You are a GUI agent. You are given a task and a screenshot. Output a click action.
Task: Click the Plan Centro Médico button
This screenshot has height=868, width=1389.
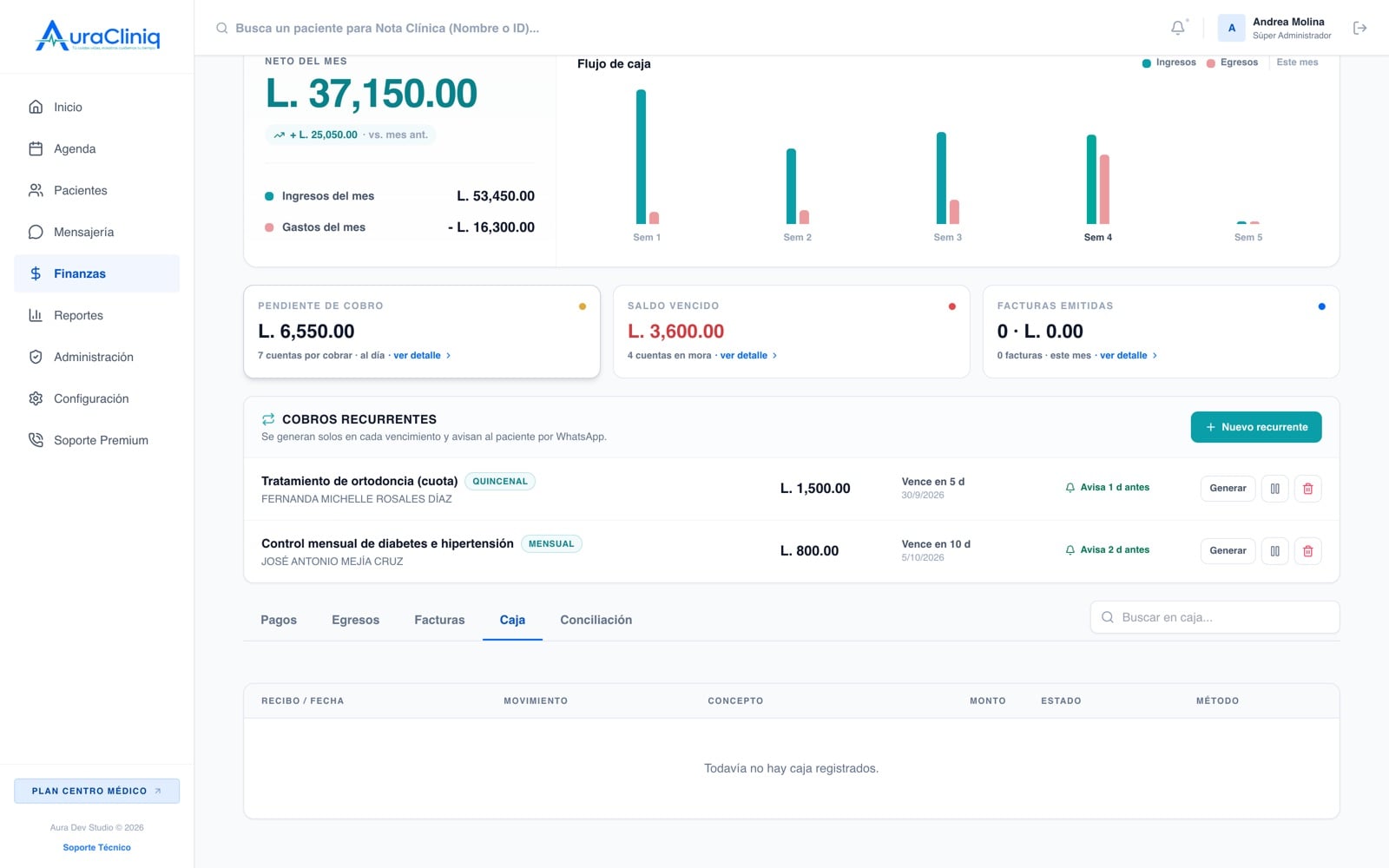[x=96, y=791]
